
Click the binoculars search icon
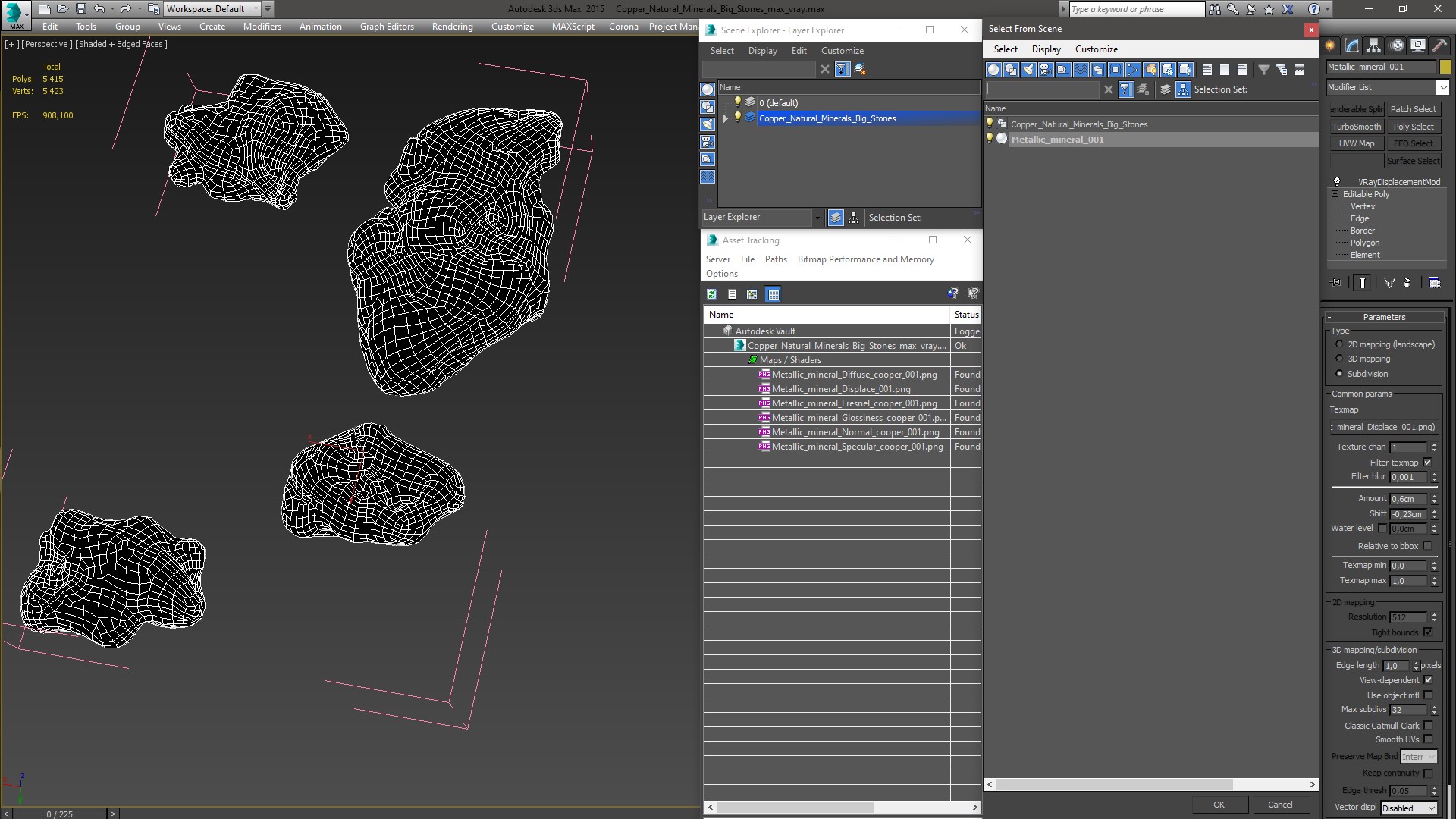point(1215,9)
